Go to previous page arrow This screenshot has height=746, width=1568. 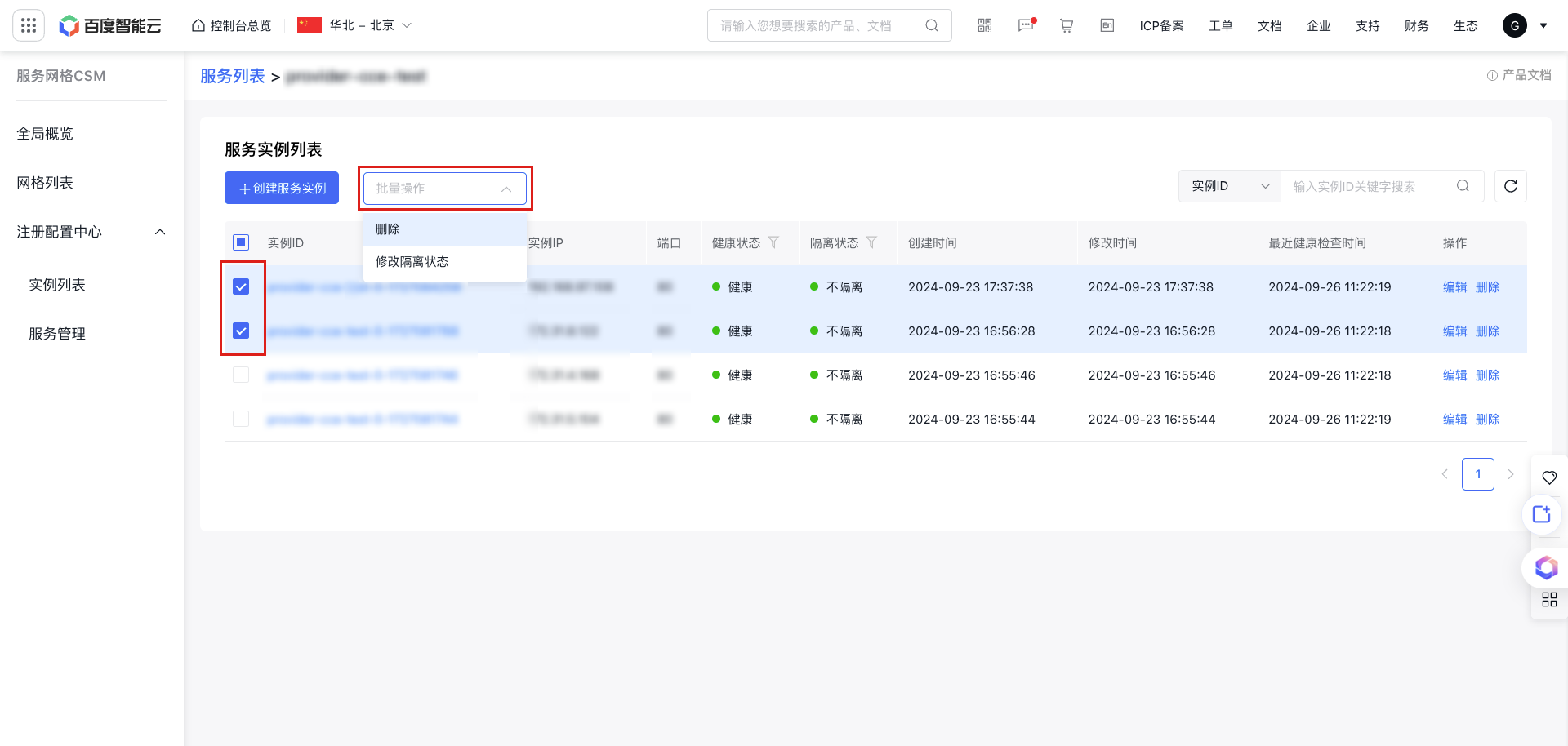click(x=1445, y=474)
